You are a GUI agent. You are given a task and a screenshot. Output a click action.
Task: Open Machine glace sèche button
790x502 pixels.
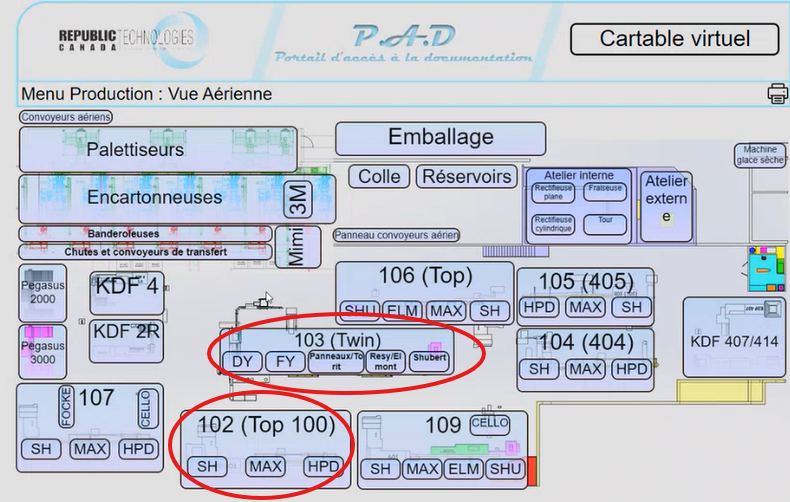pos(760,155)
